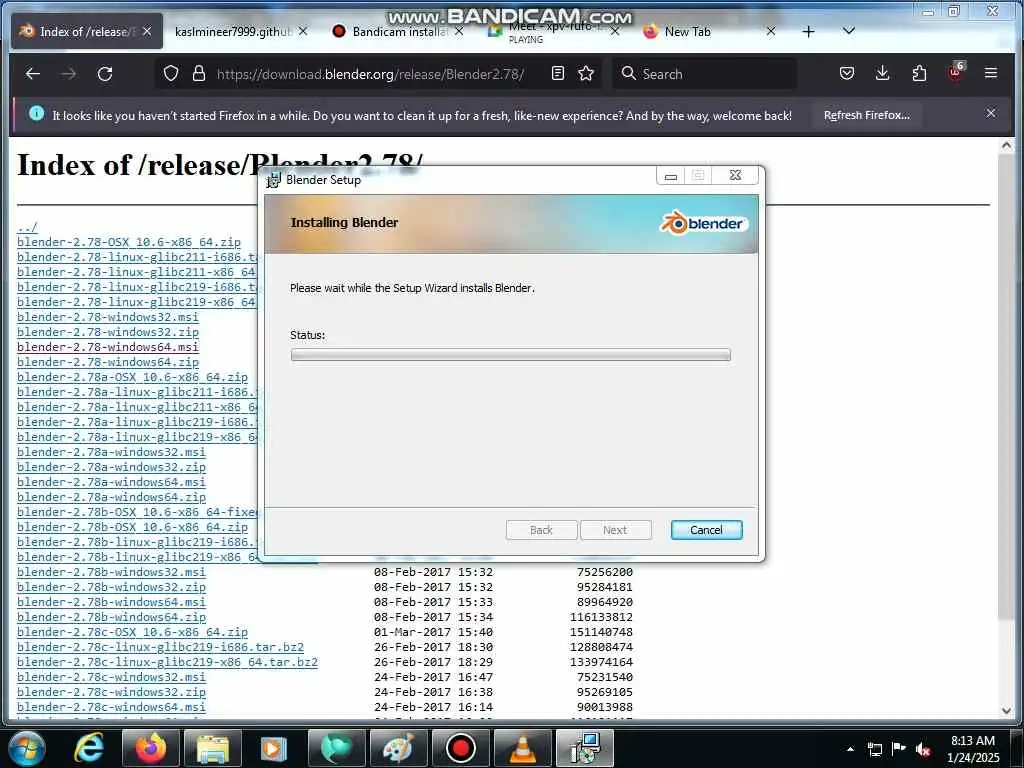Download blender-2.78b-windows64.zip link
The width and height of the screenshot is (1024, 768).
111,617
